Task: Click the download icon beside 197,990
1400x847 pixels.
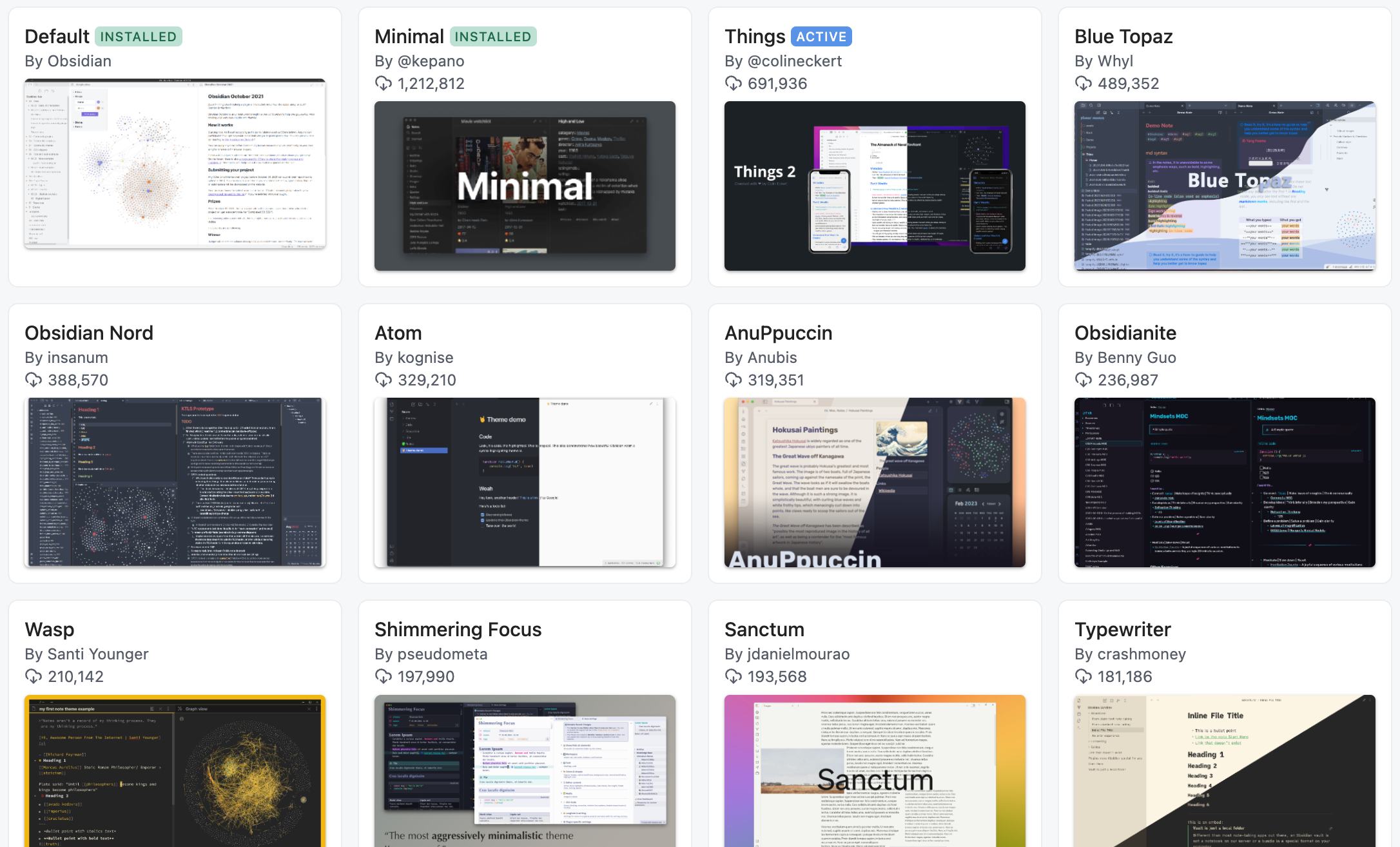Action: pos(384,676)
